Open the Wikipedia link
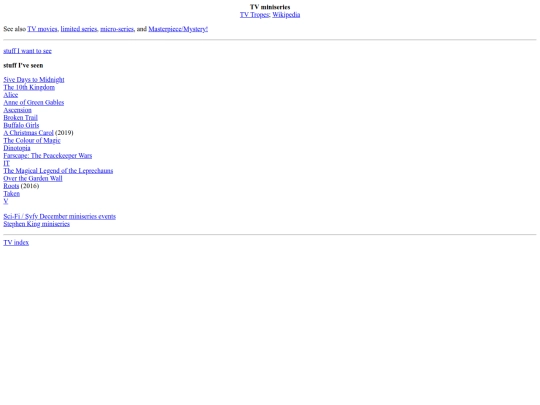The image size is (540, 405). tap(286, 15)
